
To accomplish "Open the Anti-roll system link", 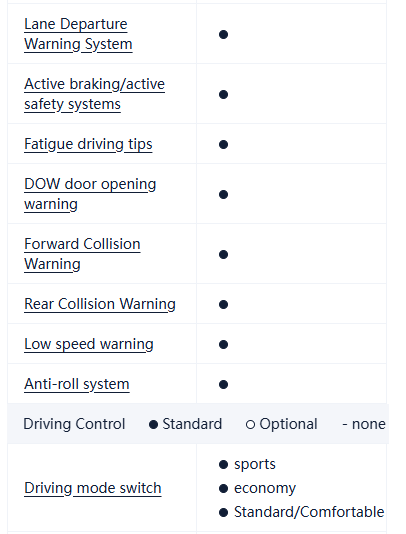I will coord(77,384).
